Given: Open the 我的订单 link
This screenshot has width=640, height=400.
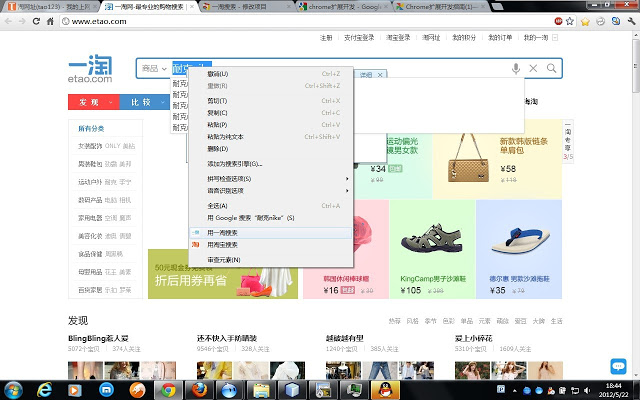Looking at the screenshot, I should point(500,38).
